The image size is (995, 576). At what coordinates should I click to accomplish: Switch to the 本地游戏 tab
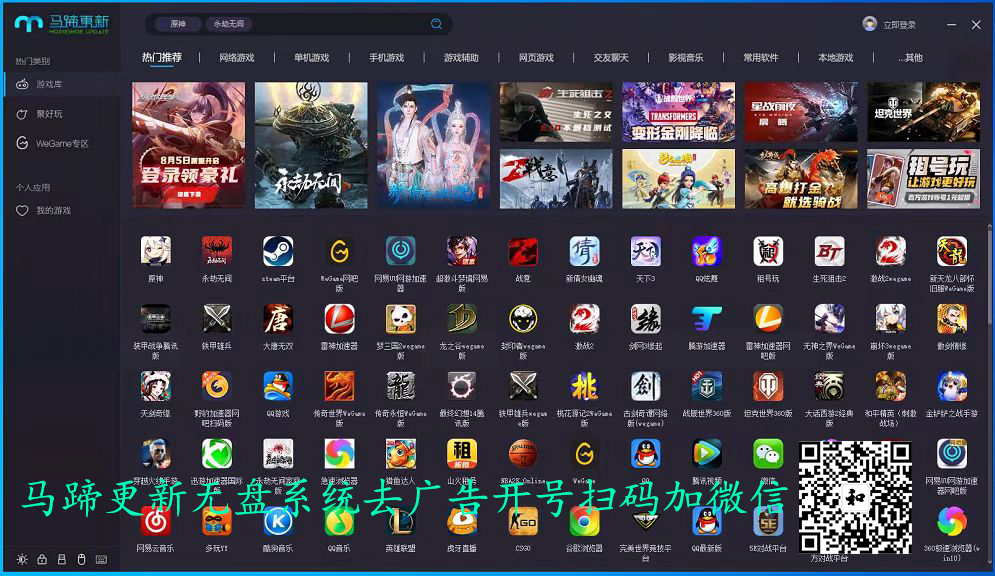[x=836, y=58]
